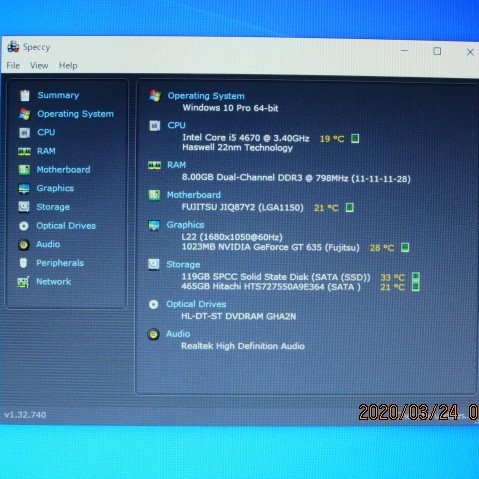Open the Motherboard heading link in summary

click(x=194, y=195)
